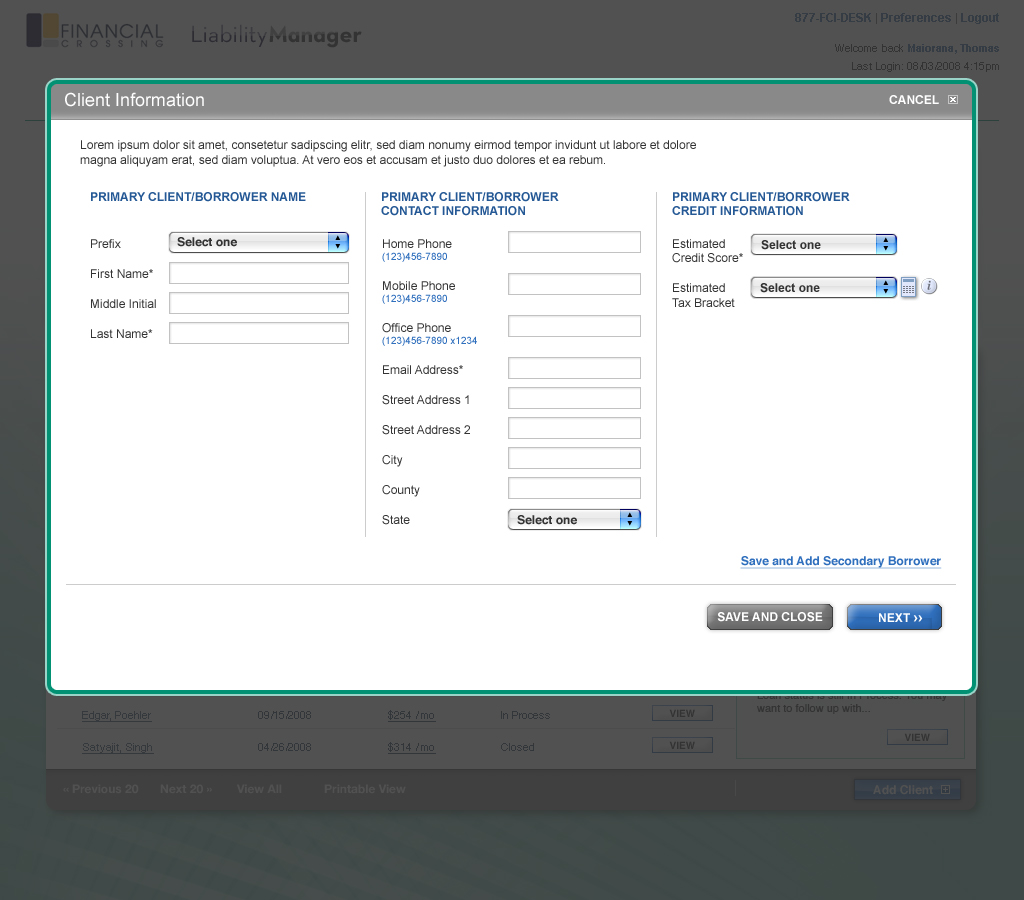Select the State dropdown
Screen dimensions: 1024x900
point(574,520)
